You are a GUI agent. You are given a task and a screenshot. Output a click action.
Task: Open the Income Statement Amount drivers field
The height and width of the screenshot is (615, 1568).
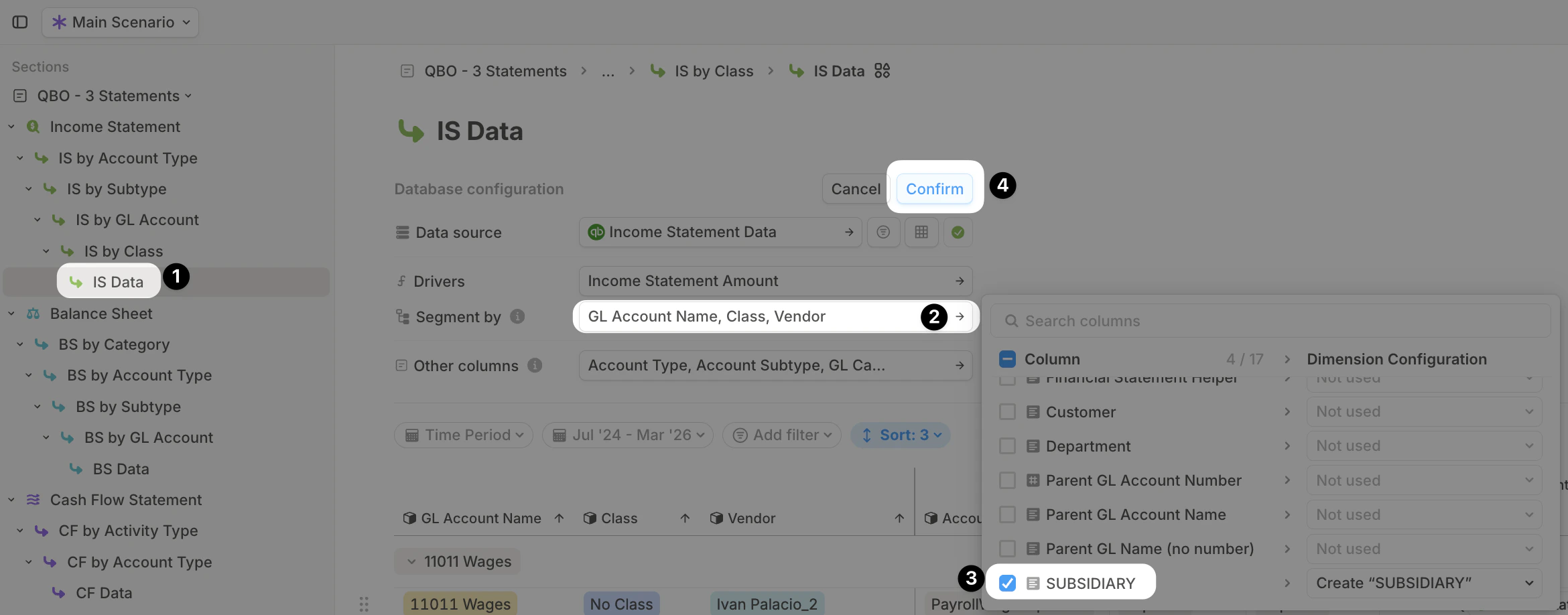click(775, 281)
